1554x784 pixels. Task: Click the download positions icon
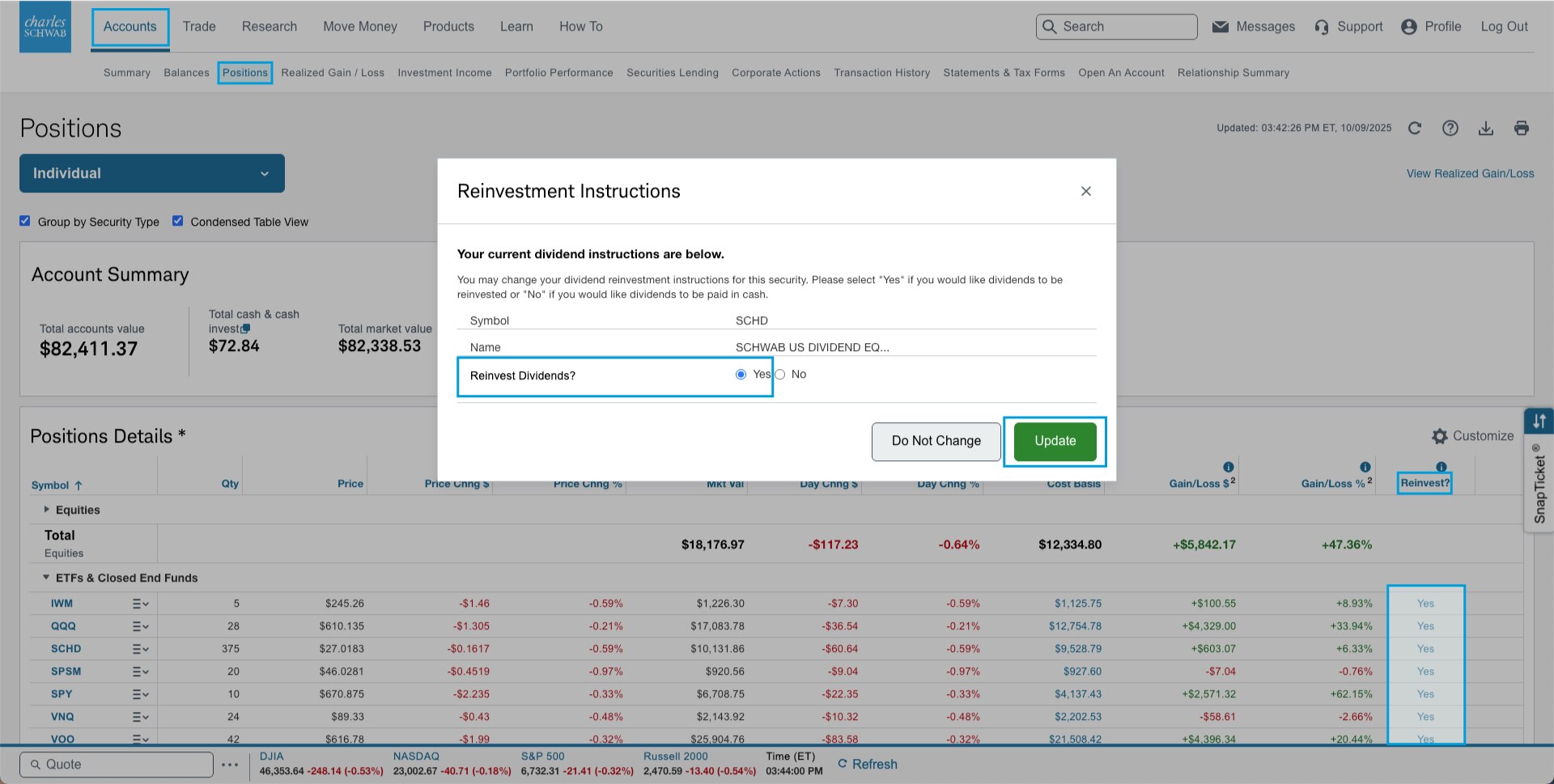[1486, 128]
